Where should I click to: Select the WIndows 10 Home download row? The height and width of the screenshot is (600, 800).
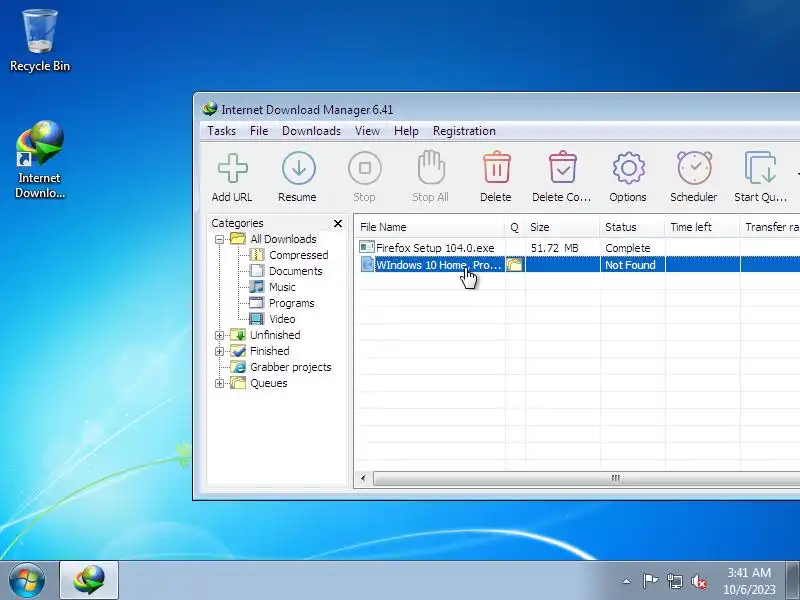click(577, 265)
